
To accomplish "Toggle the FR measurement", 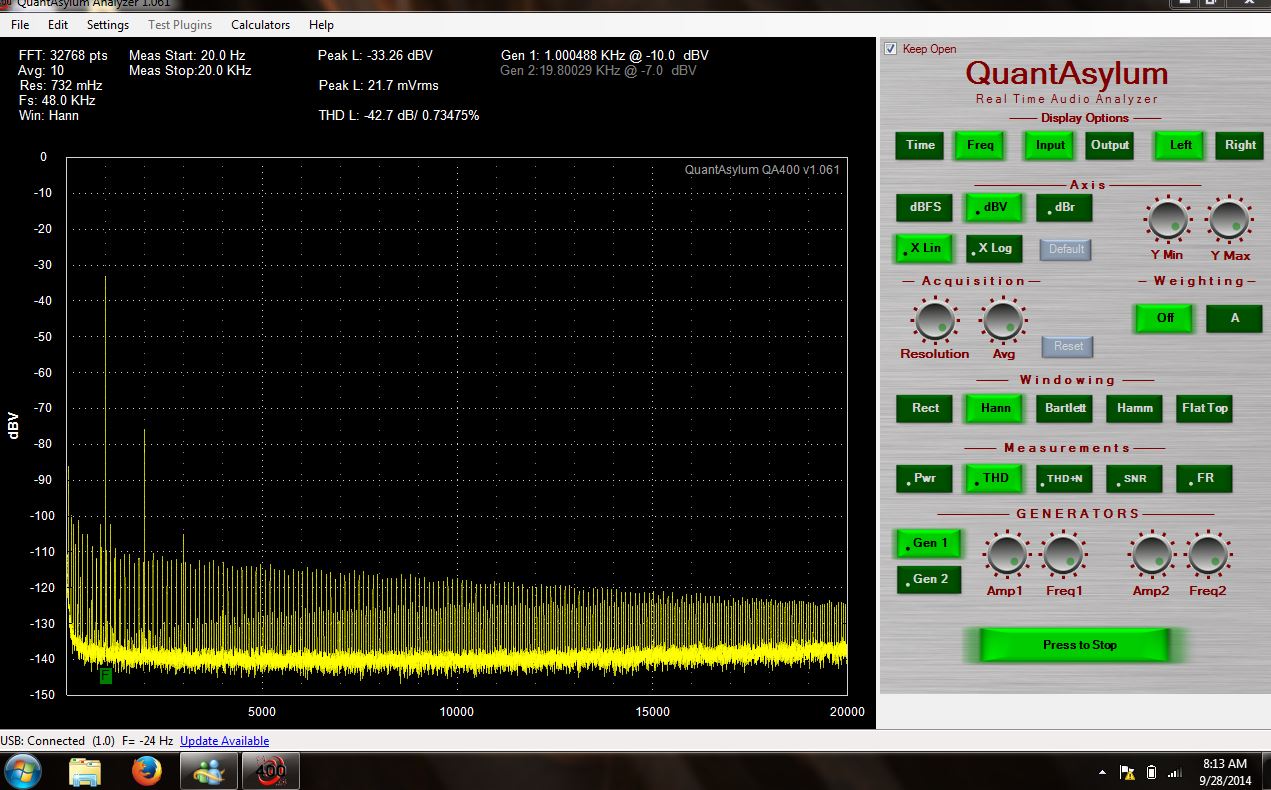I will click(1204, 478).
